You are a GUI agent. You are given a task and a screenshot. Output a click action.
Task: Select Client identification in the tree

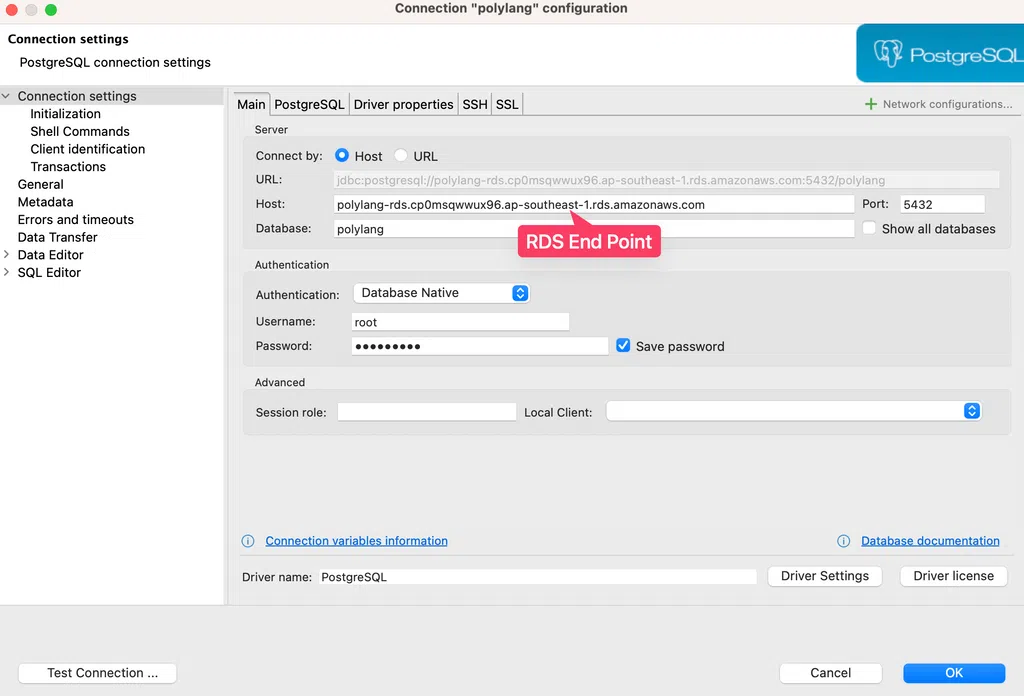pyautogui.click(x=88, y=149)
